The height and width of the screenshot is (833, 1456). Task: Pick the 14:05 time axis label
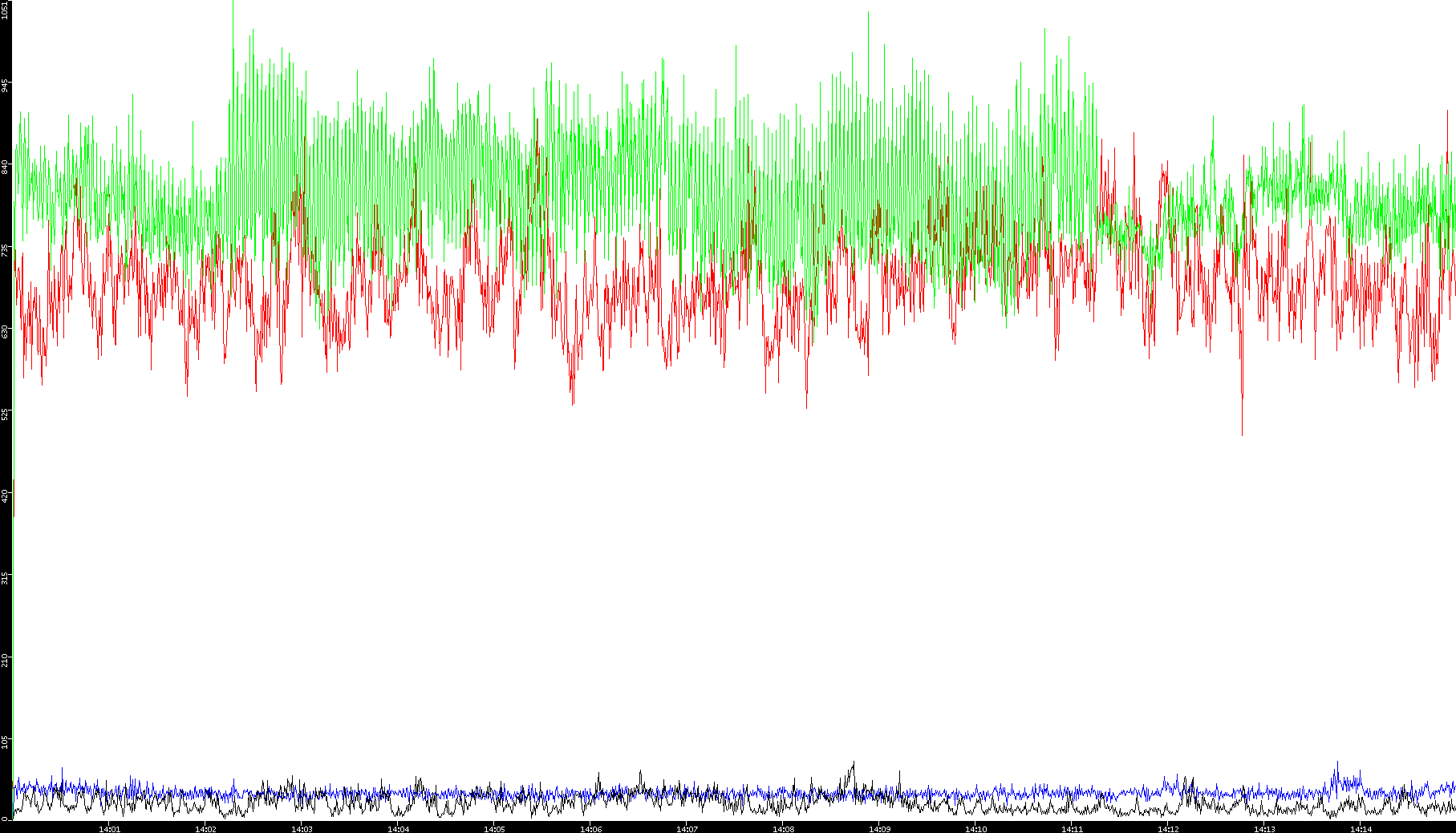click(494, 829)
